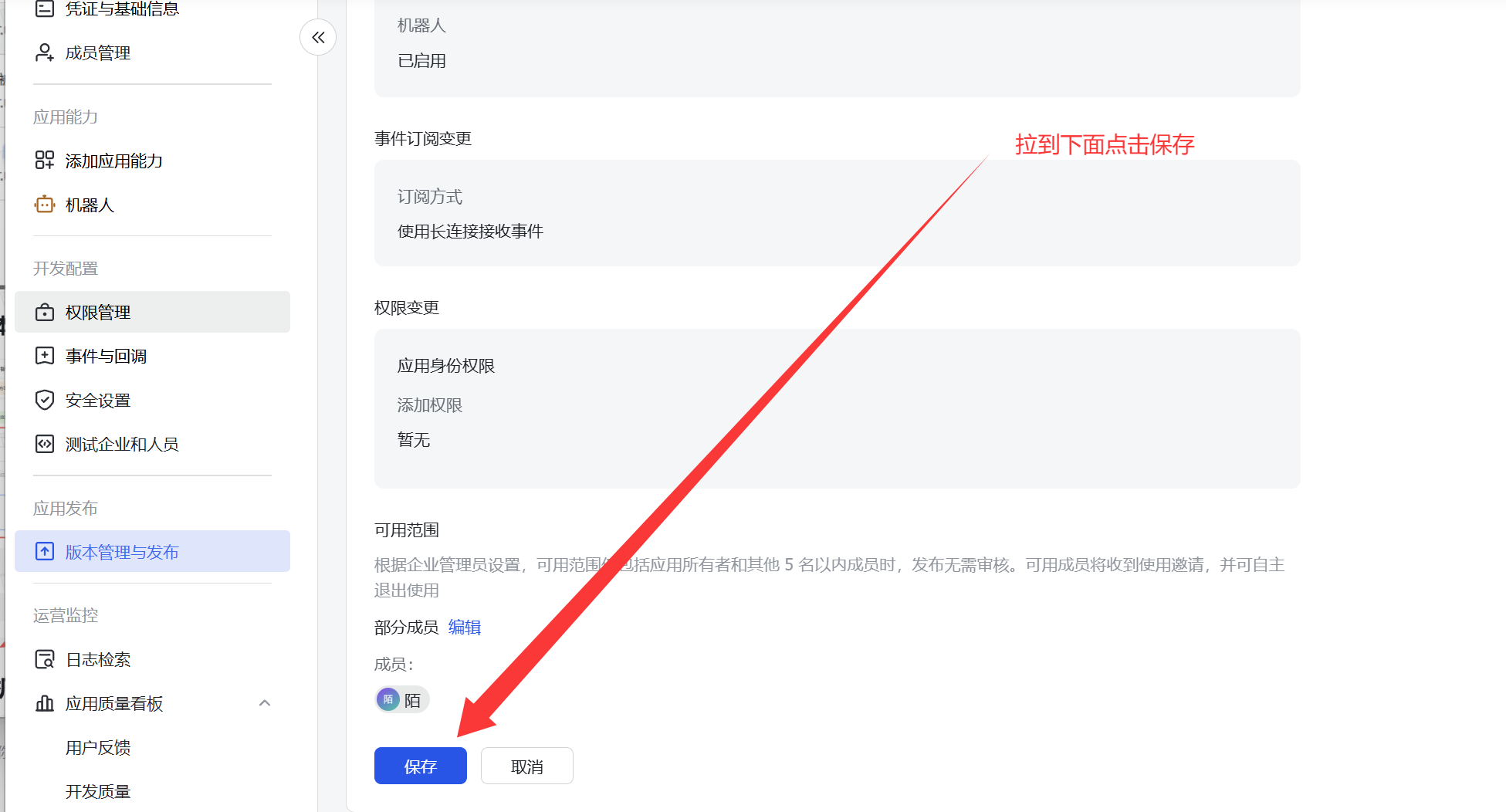Open 添加应用能力 settings
This screenshot has width=1506, height=812.
click(x=113, y=161)
